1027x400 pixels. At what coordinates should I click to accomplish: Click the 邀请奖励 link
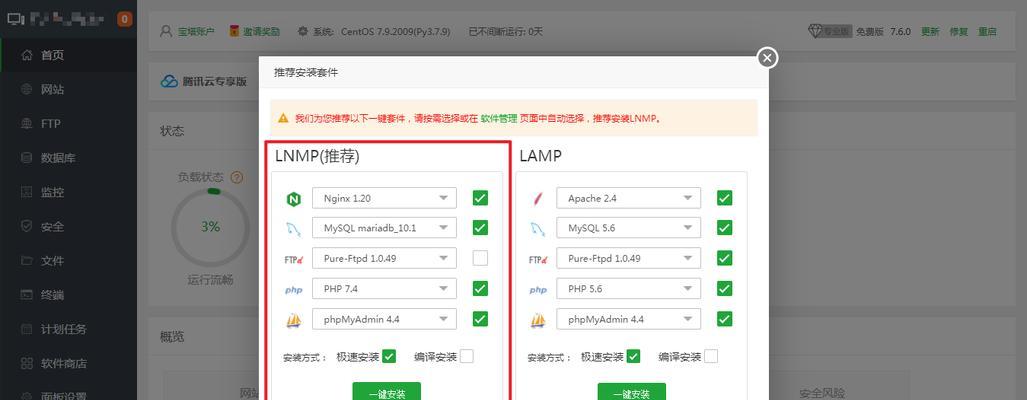(261, 31)
